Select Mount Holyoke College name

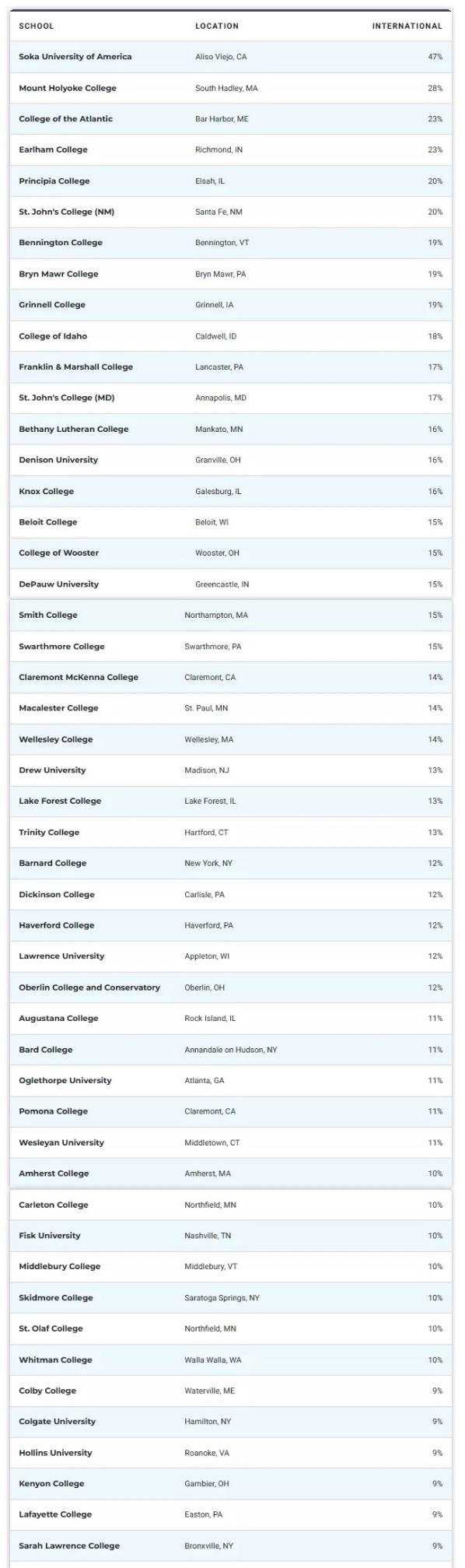coord(68,88)
